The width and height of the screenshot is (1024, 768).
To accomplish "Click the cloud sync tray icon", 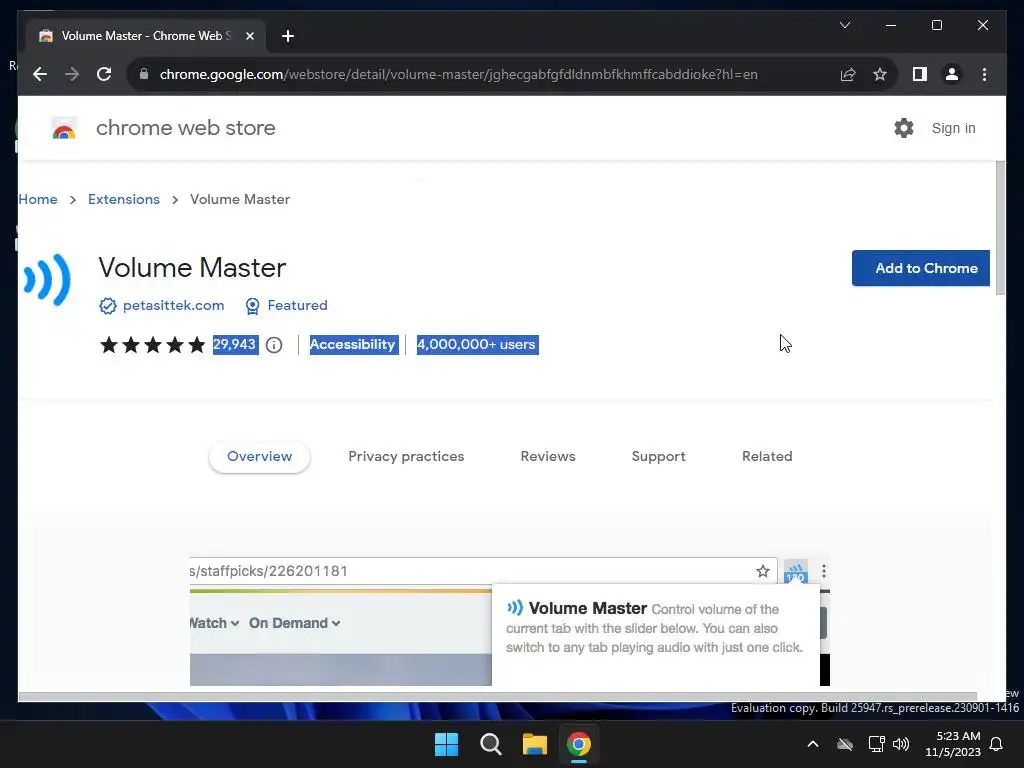I will coord(845,744).
